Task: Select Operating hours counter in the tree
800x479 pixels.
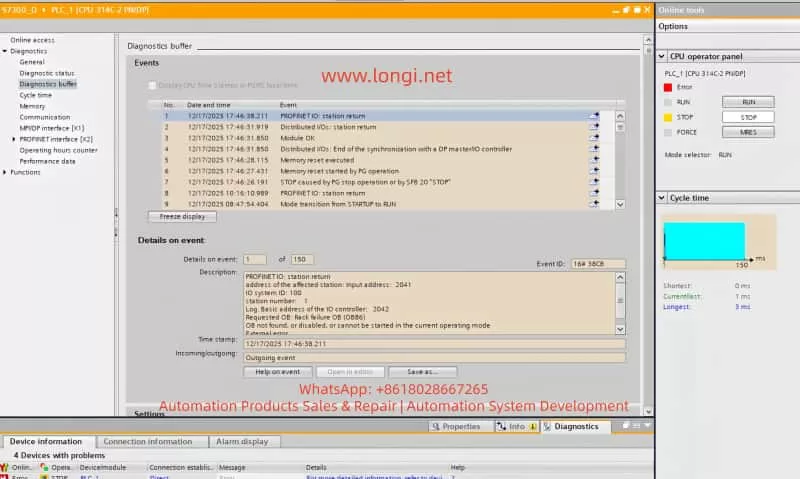Action: pyautogui.click(x=58, y=150)
